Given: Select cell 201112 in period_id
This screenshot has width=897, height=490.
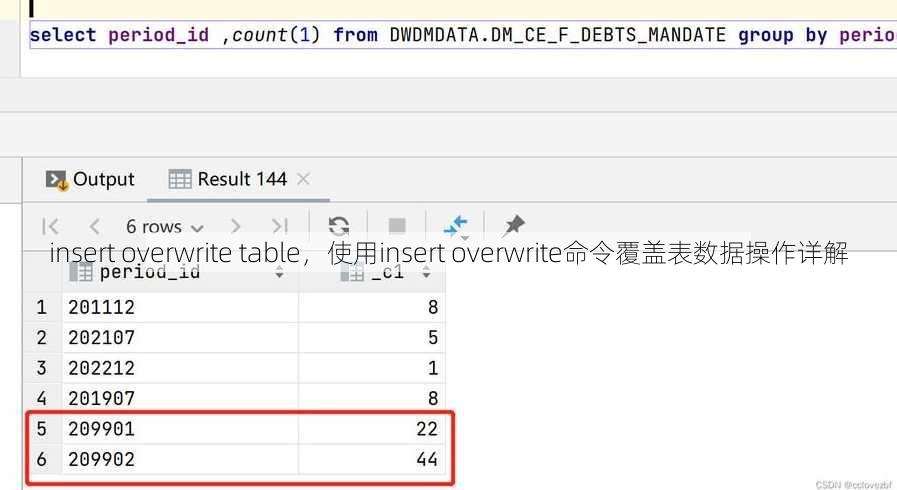Looking at the screenshot, I should tap(180, 307).
